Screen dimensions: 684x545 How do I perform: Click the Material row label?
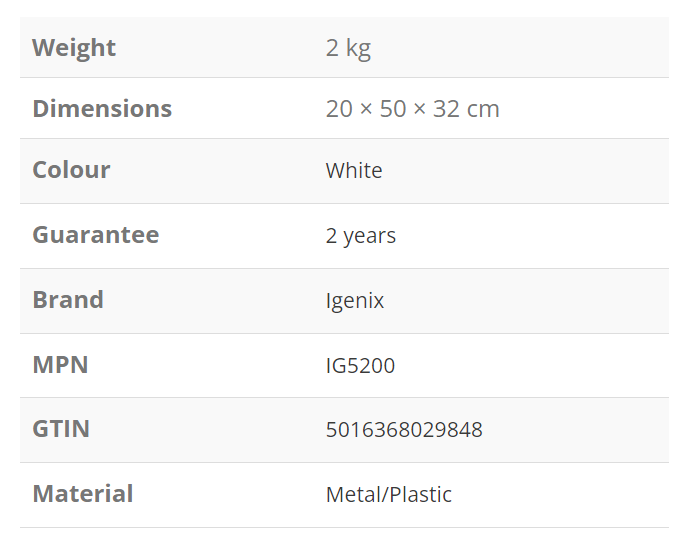[x=83, y=494]
